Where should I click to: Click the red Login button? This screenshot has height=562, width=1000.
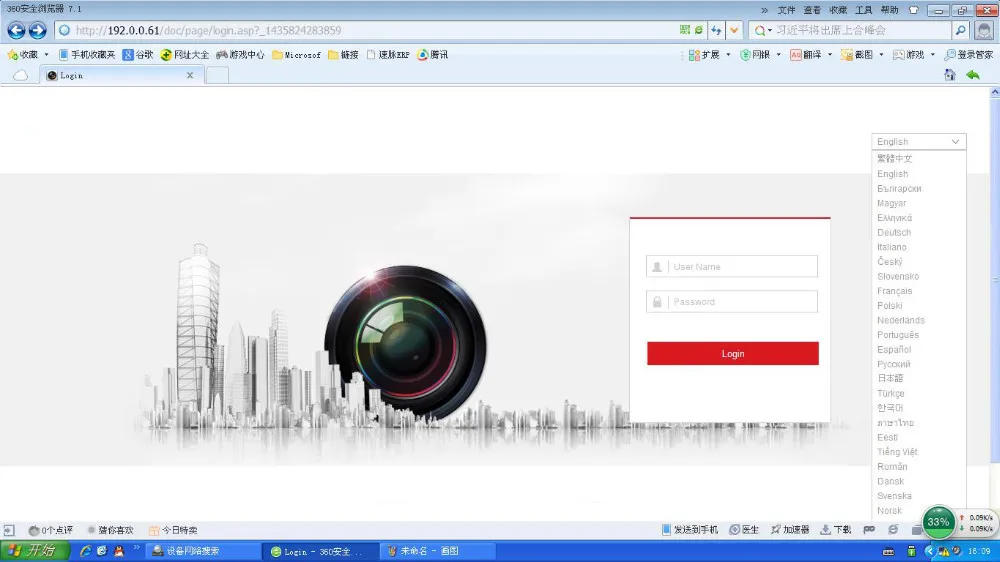[x=733, y=353]
